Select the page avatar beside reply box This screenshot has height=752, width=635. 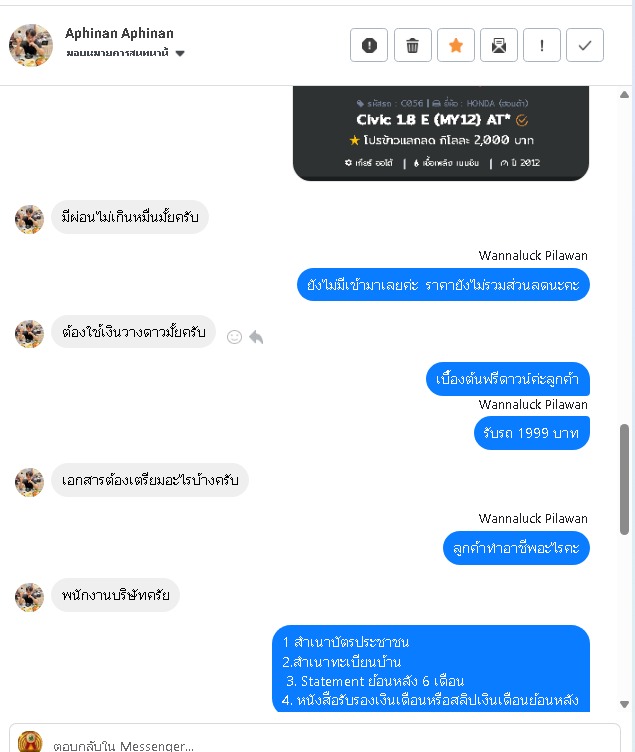[x=30, y=741]
